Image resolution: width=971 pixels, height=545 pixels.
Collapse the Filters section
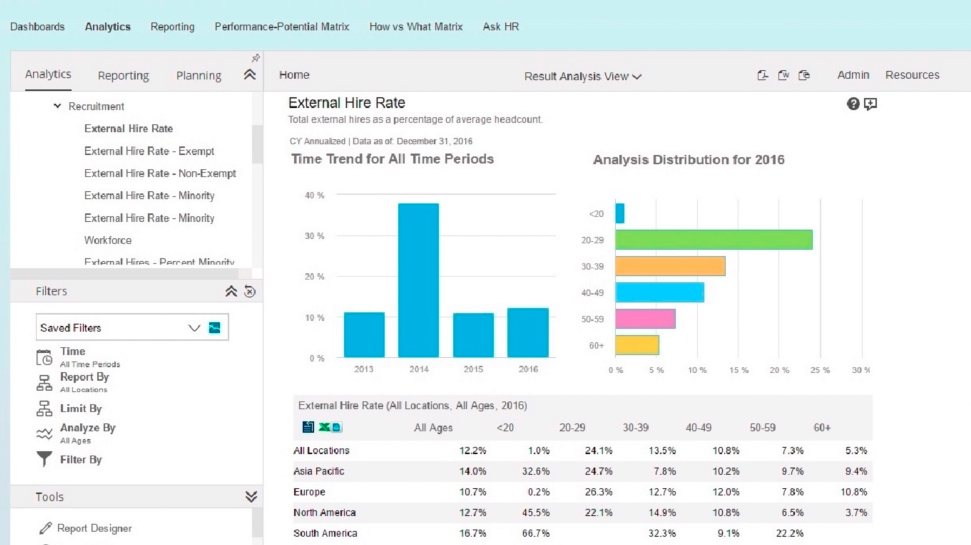(231, 291)
